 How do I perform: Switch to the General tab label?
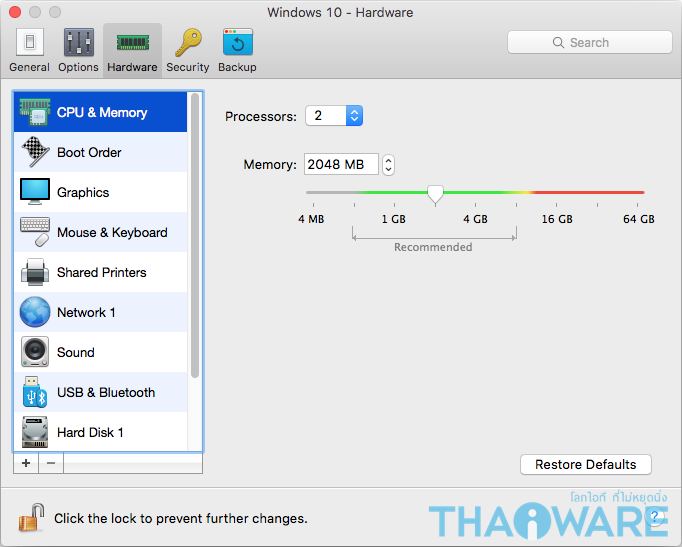[30, 67]
